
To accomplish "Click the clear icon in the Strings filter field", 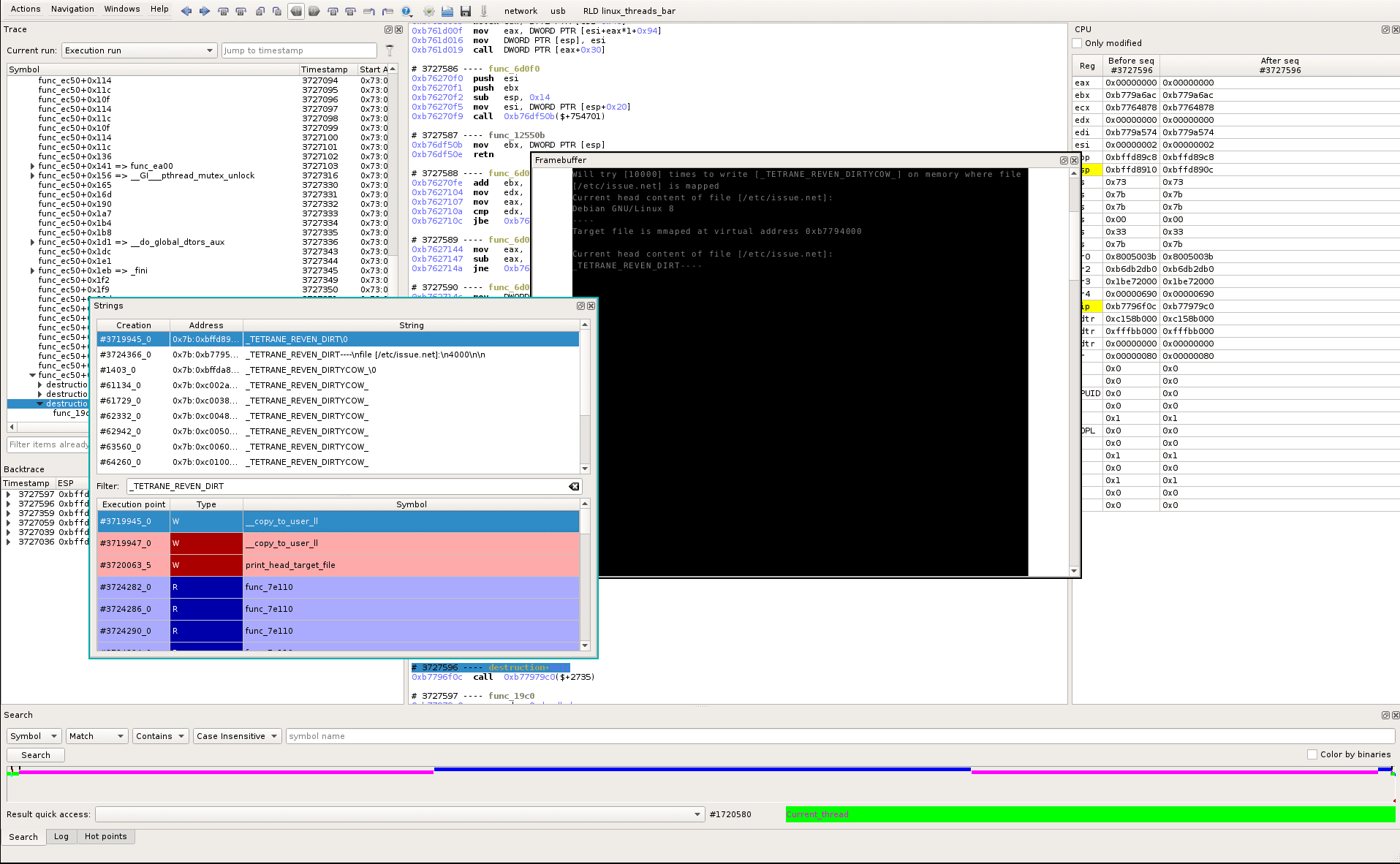I will pyautogui.click(x=575, y=486).
